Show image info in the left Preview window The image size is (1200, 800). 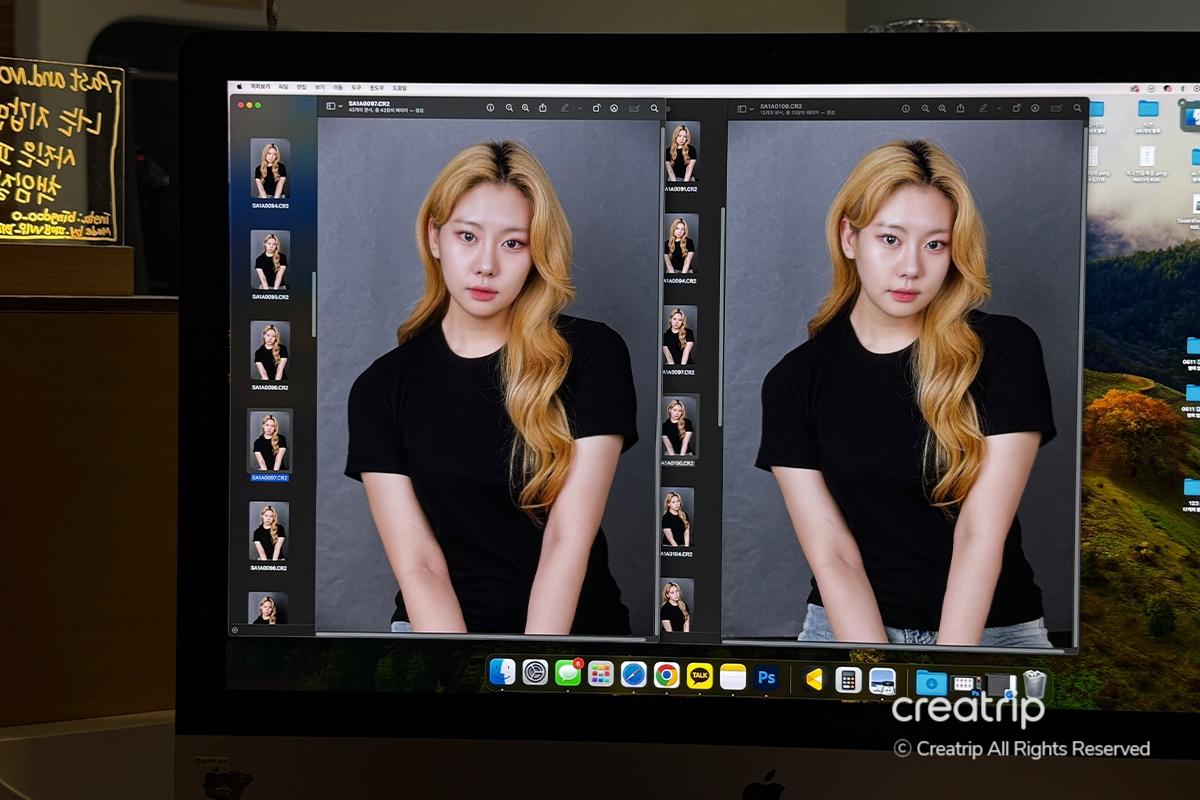[x=490, y=108]
